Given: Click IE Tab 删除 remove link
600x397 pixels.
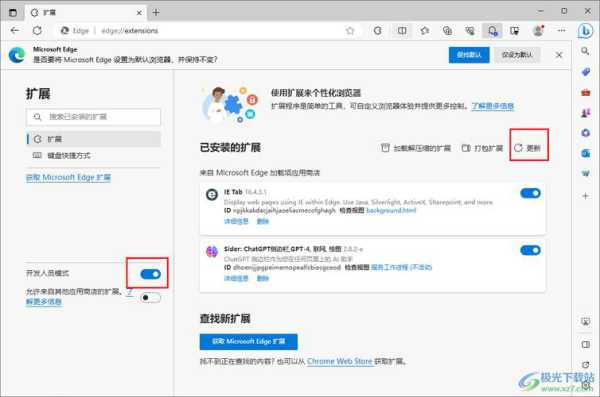Looking at the screenshot, I should tap(262, 221).
